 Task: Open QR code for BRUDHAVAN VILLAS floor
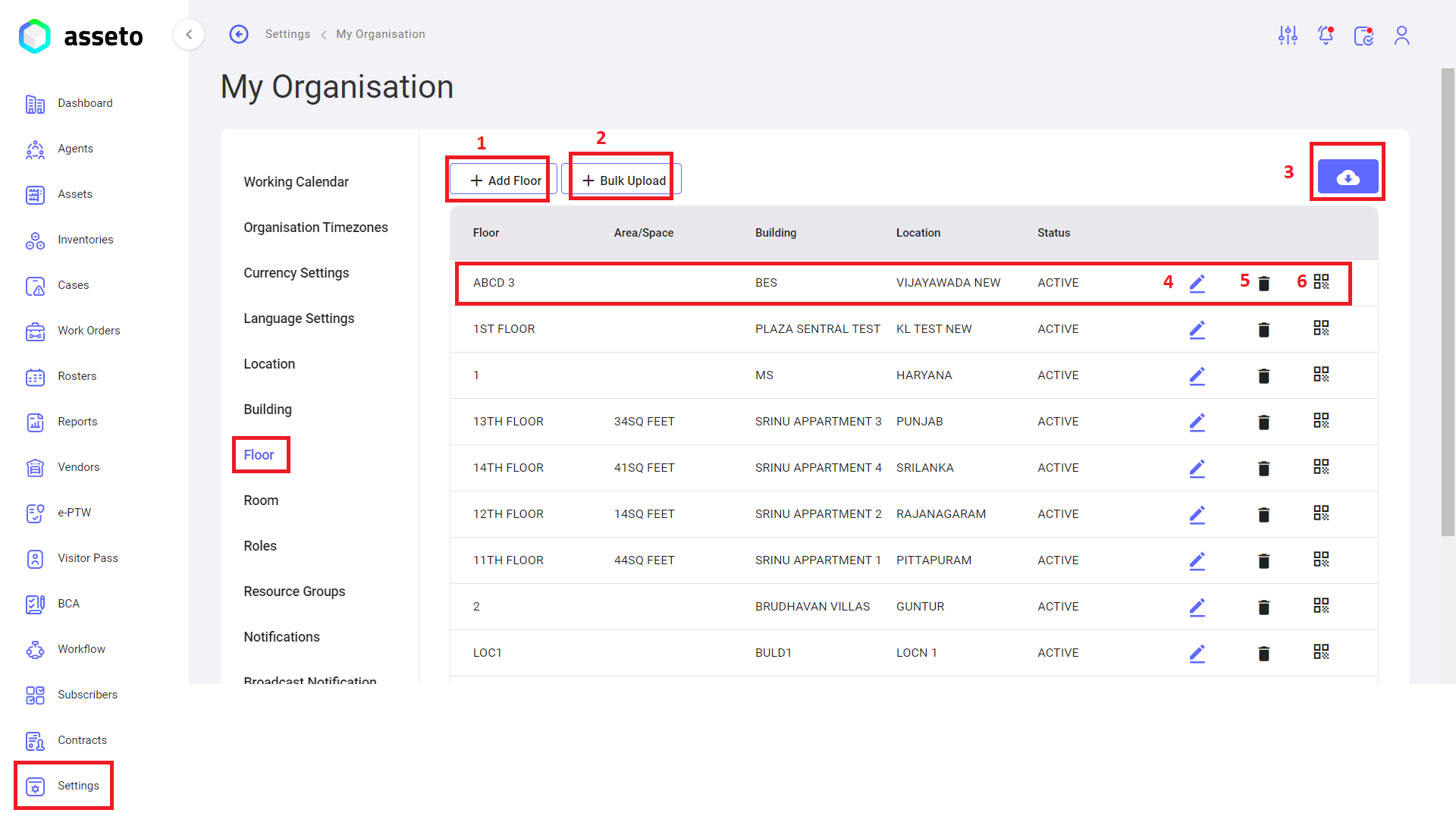tap(1321, 605)
